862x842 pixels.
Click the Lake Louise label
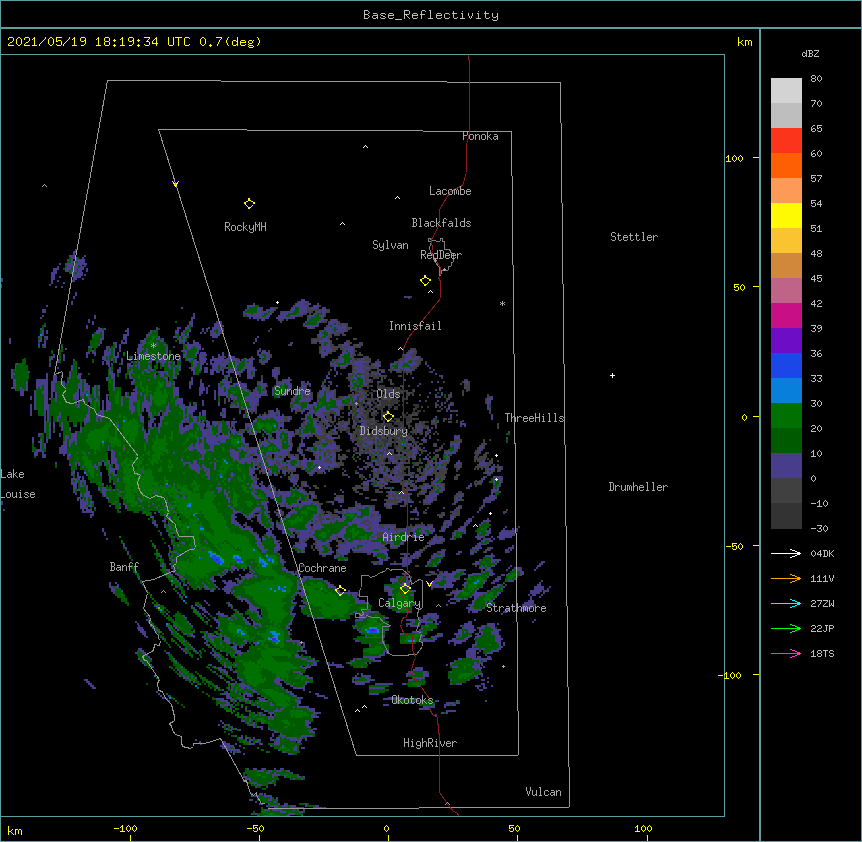pyautogui.click(x=18, y=484)
